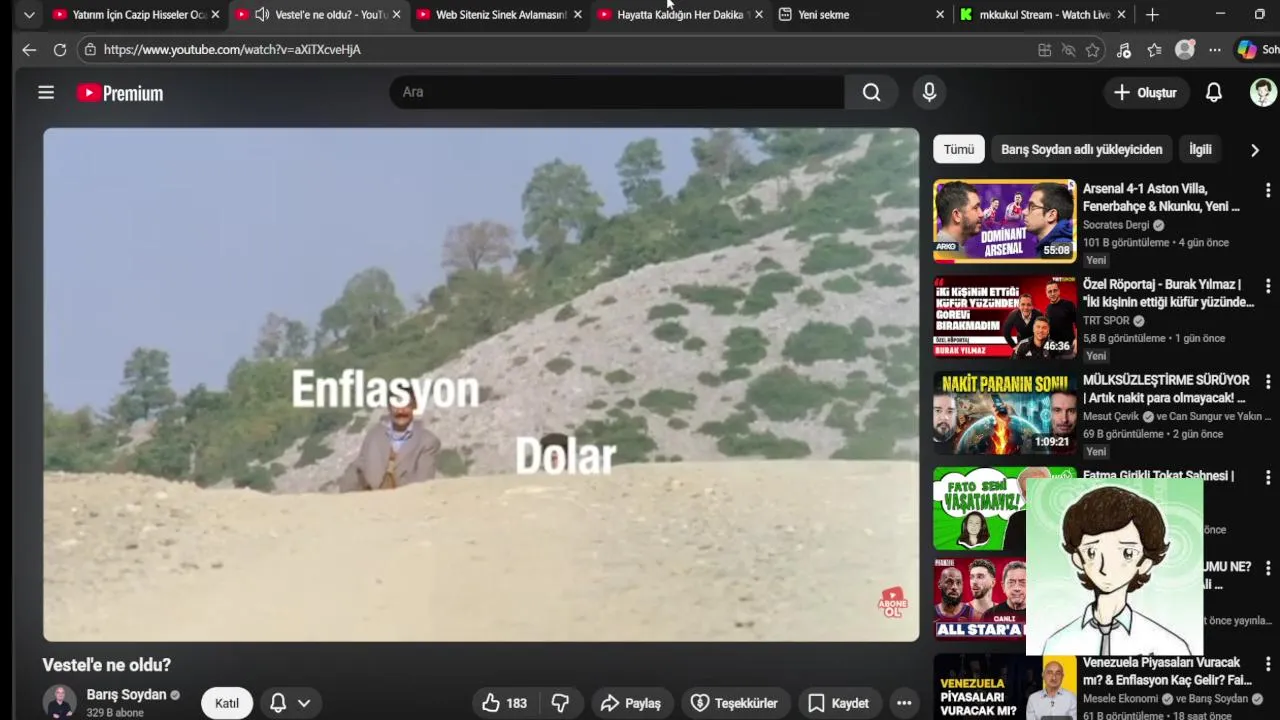
Task: Open options for Venezuela Piyasaları video
Action: tap(1268, 664)
